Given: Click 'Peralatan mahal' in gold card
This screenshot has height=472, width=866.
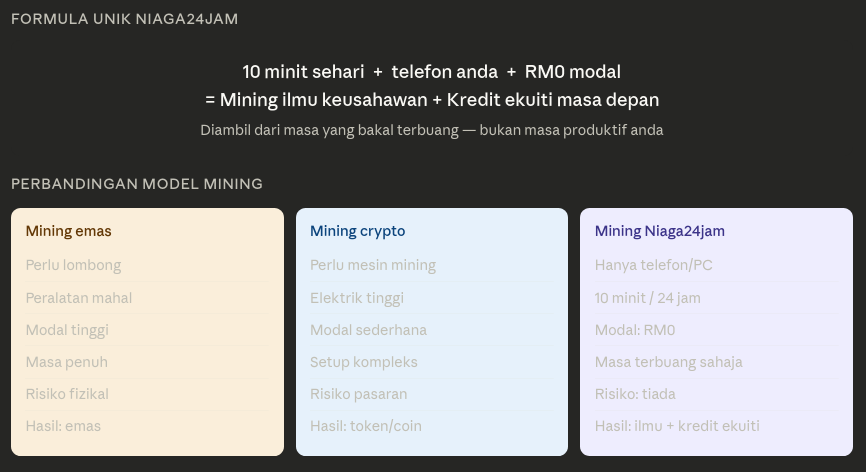Looking at the screenshot, I should [79, 298].
